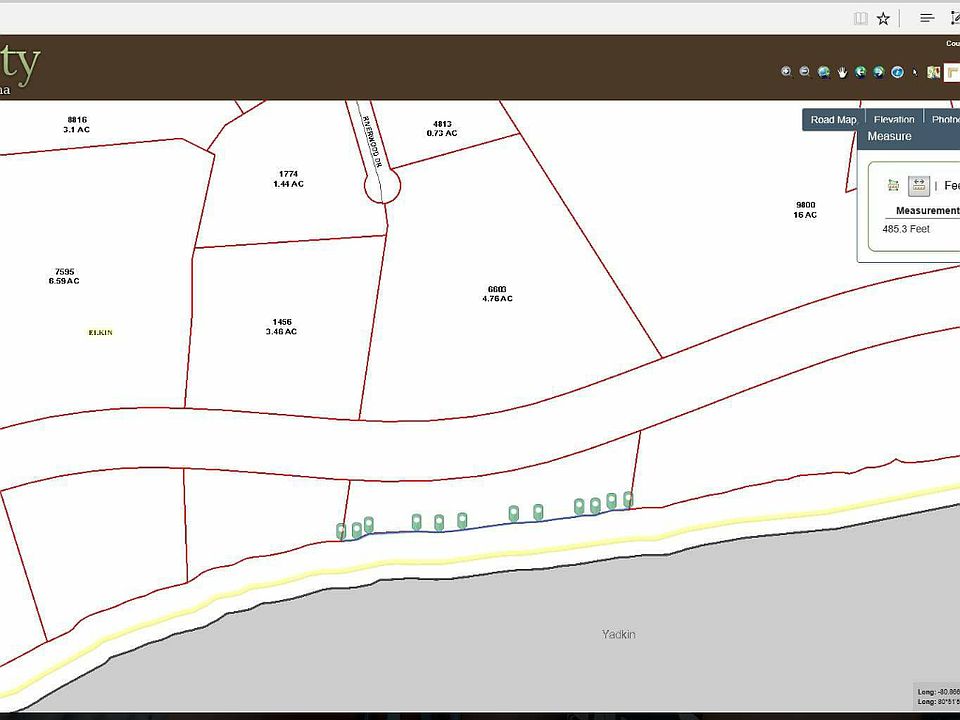Click the first measurement point marker
Image resolution: width=960 pixels, height=720 pixels.
tap(341, 531)
